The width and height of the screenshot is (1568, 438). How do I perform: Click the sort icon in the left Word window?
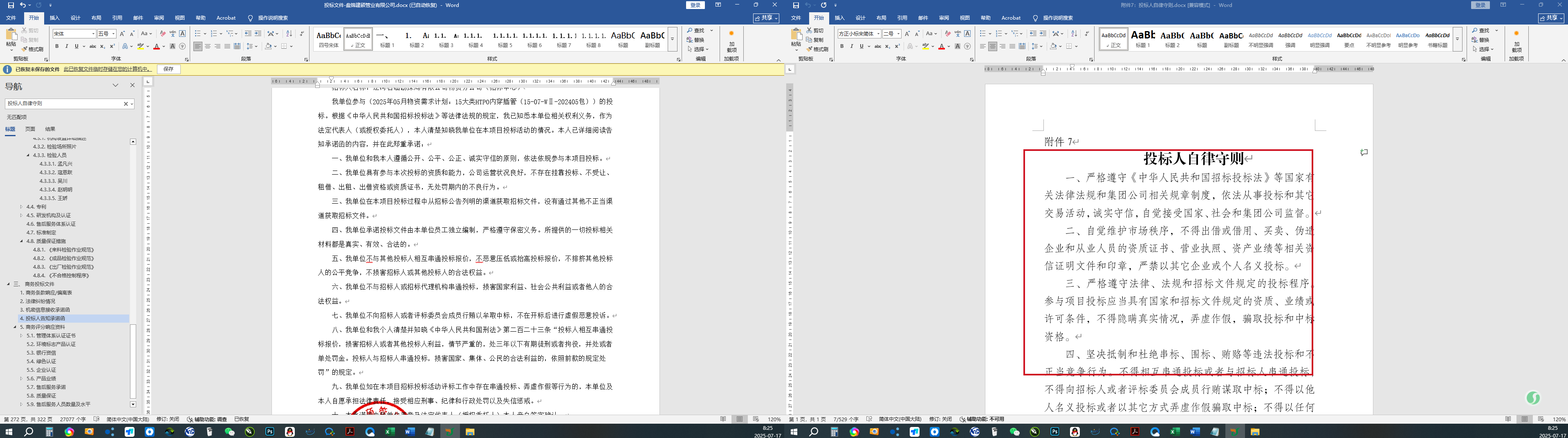[x=289, y=34]
